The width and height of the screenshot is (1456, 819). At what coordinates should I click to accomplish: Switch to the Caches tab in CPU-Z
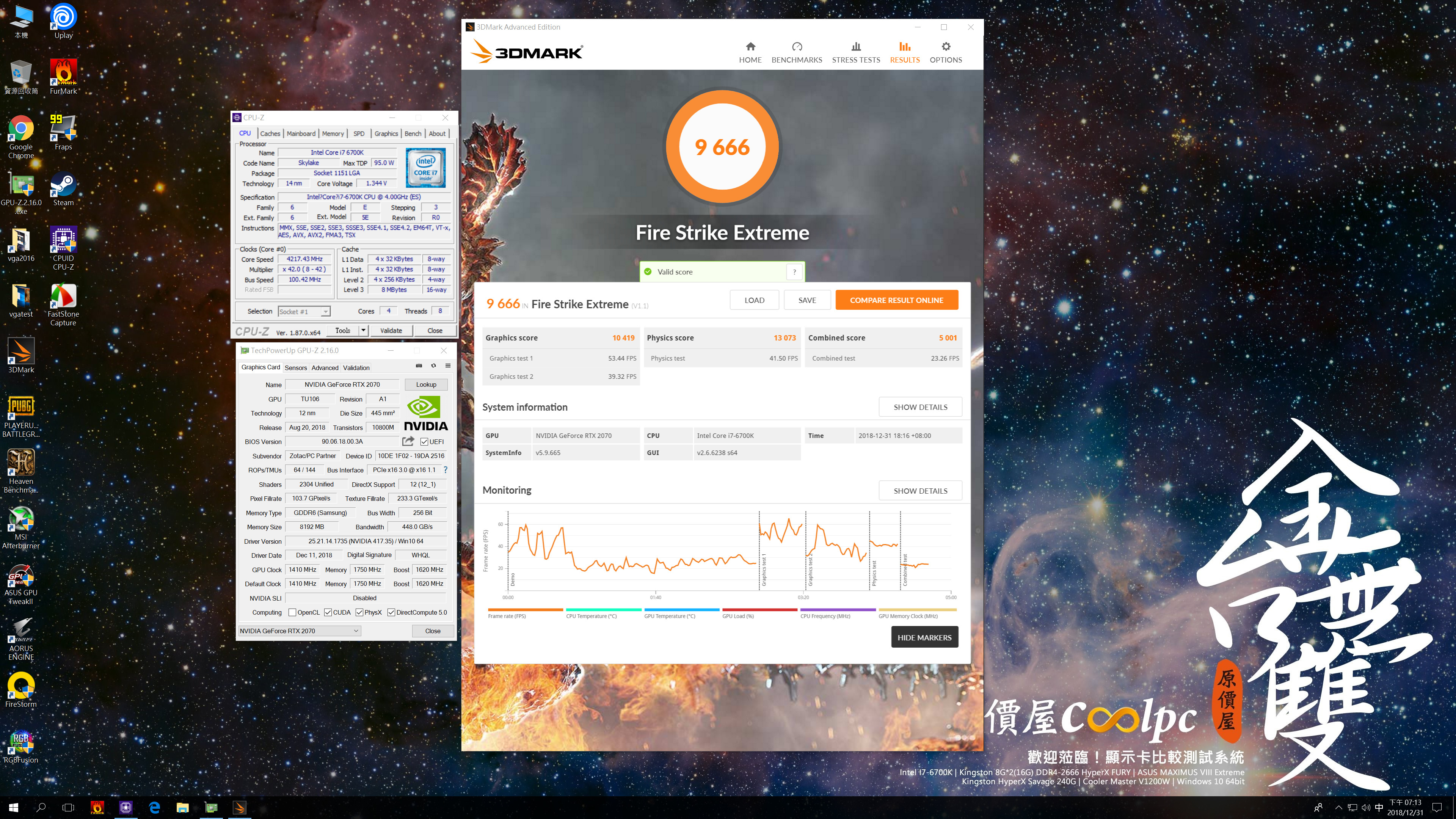click(x=270, y=133)
